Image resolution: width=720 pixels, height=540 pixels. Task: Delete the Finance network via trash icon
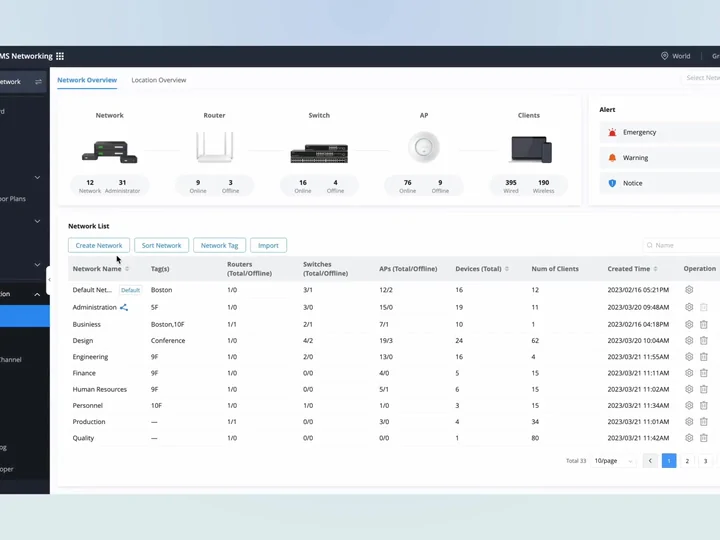(703, 373)
